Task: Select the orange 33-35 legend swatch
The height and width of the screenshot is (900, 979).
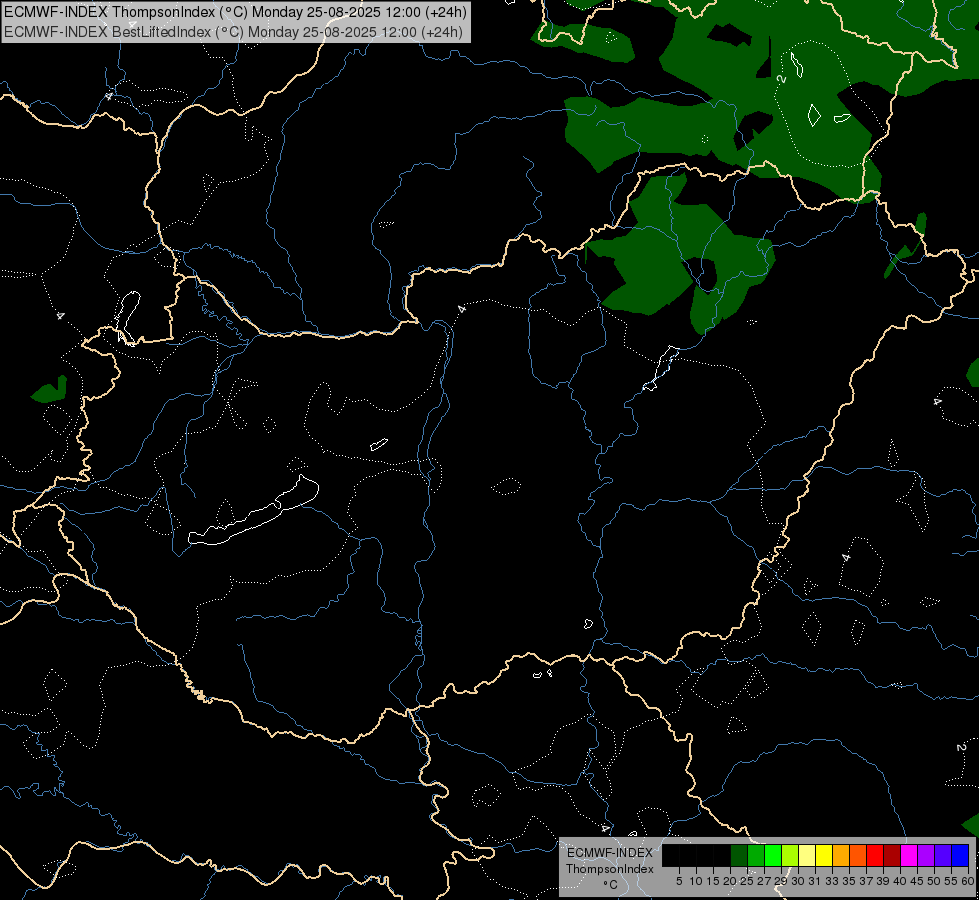Action: [841, 855]
